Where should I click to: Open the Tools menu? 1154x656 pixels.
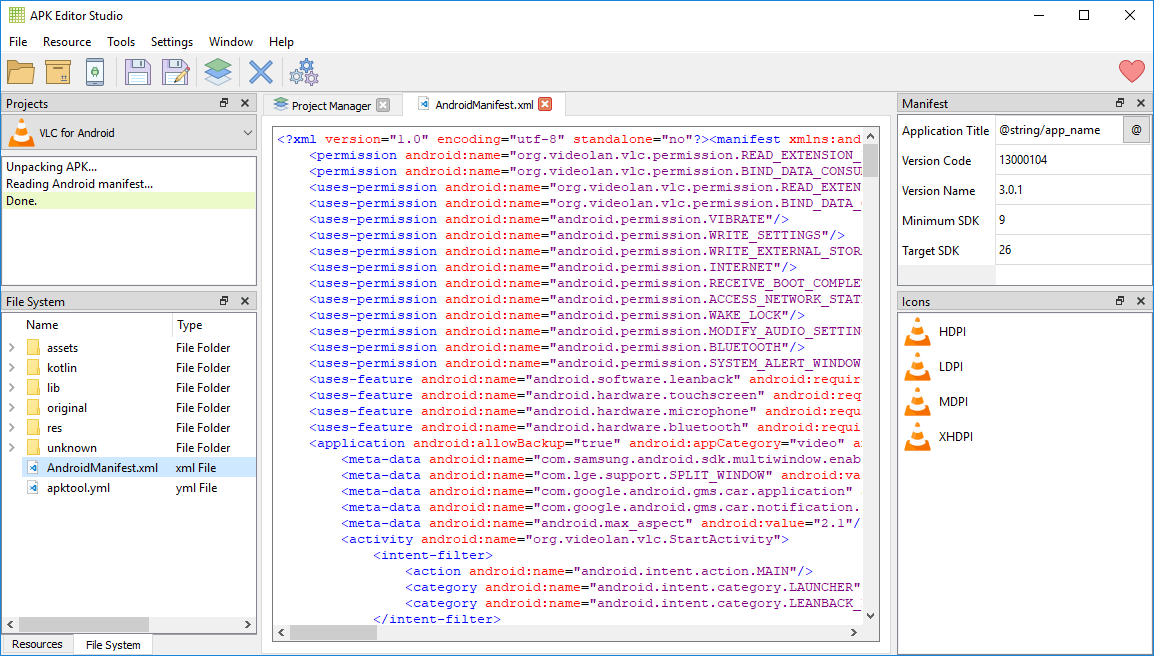point(121,42)
